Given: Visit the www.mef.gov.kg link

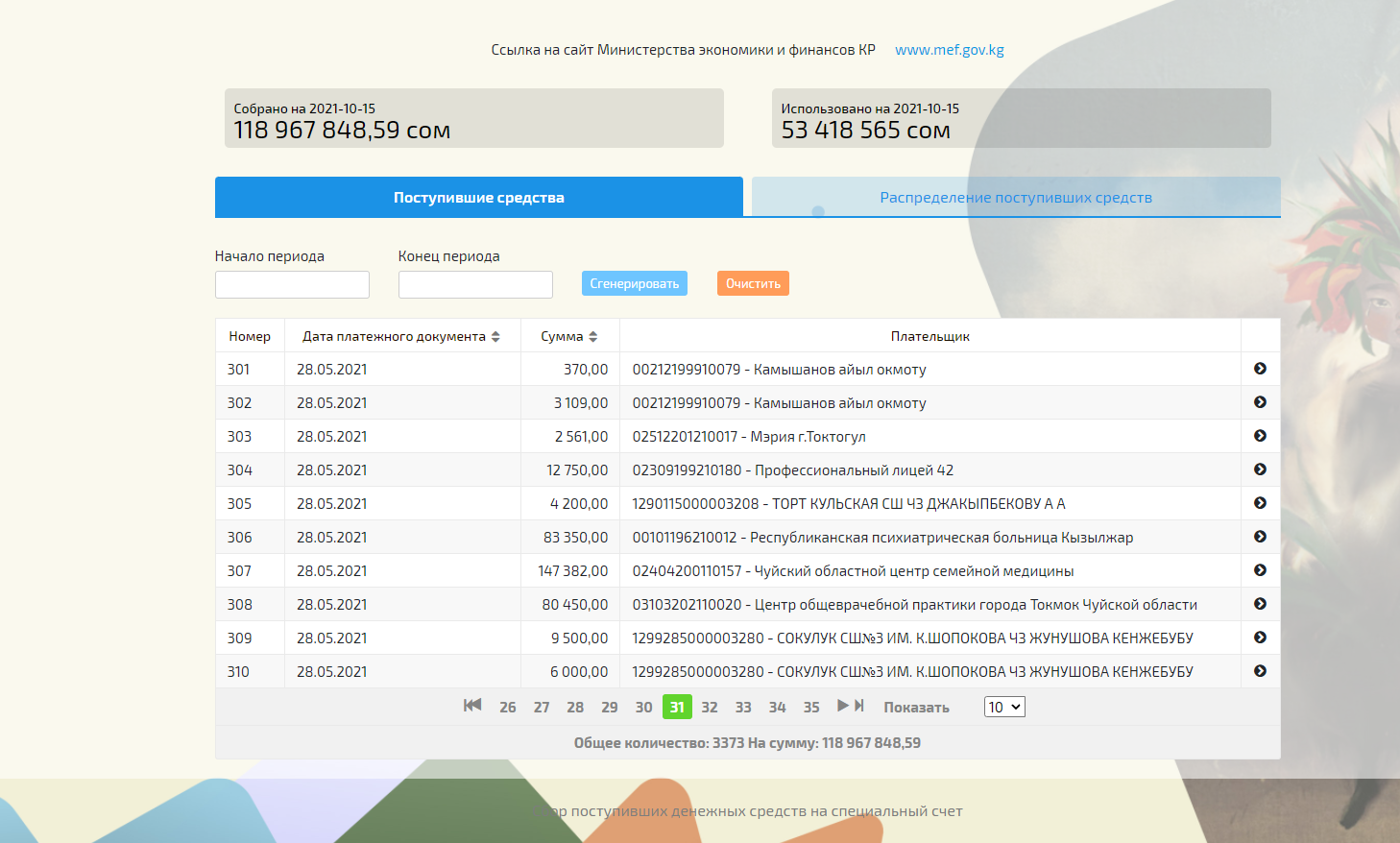Looking at the screenshot, I should [x=949, y=50].
